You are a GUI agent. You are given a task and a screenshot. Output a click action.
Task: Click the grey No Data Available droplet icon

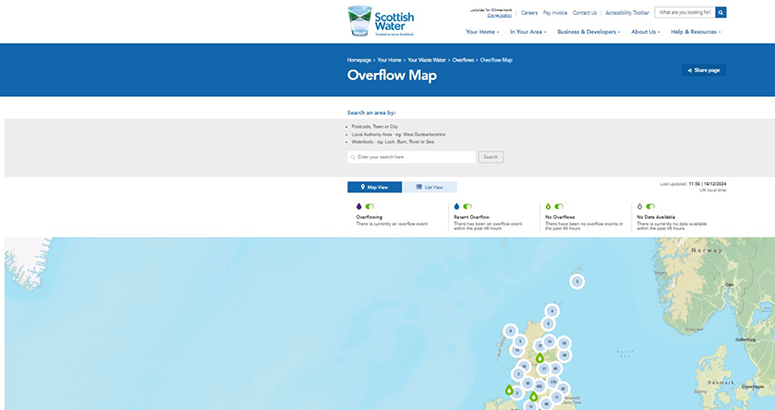[639, 206]
